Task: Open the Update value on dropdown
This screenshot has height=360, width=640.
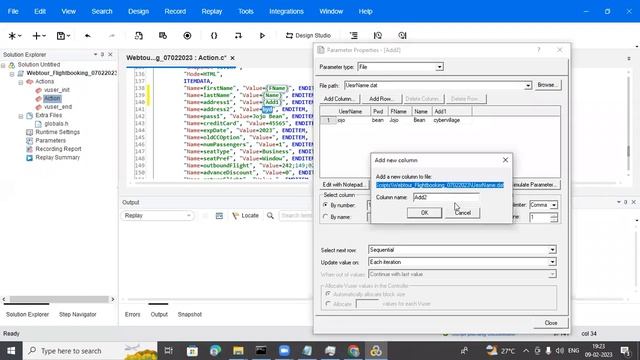Action: pos(552,262)
